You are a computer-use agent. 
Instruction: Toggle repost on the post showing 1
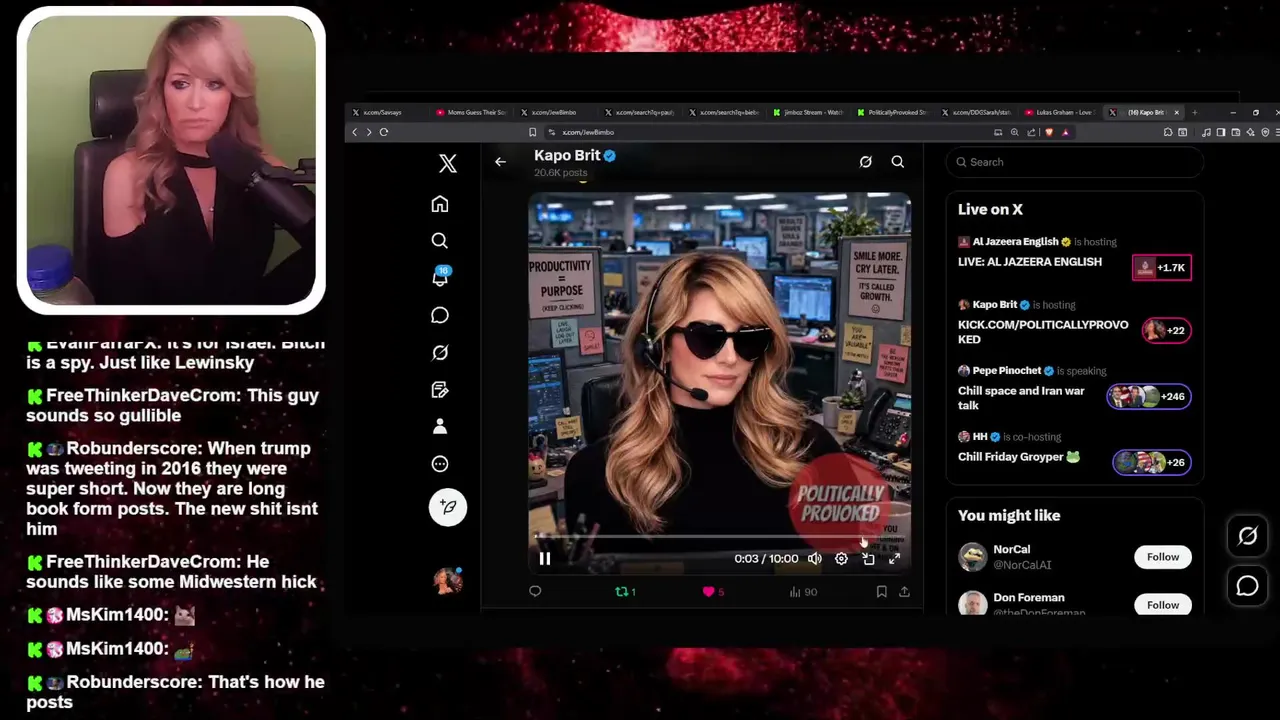[x=625, y=592]
